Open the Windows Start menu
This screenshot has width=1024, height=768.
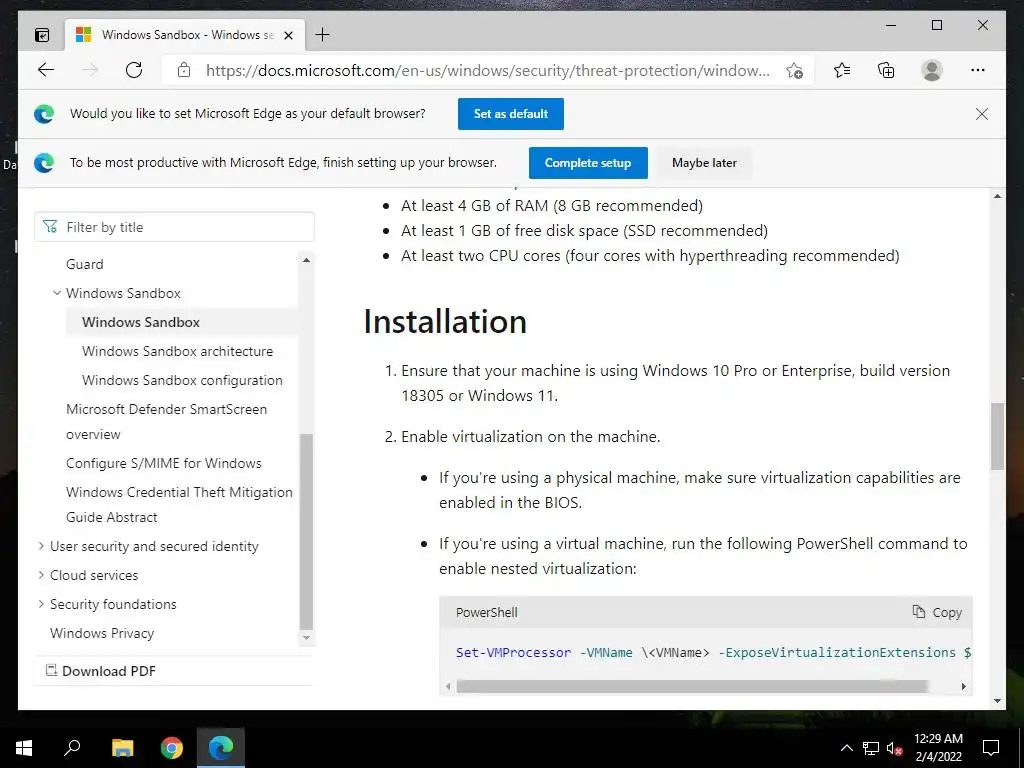coord(24,748)
